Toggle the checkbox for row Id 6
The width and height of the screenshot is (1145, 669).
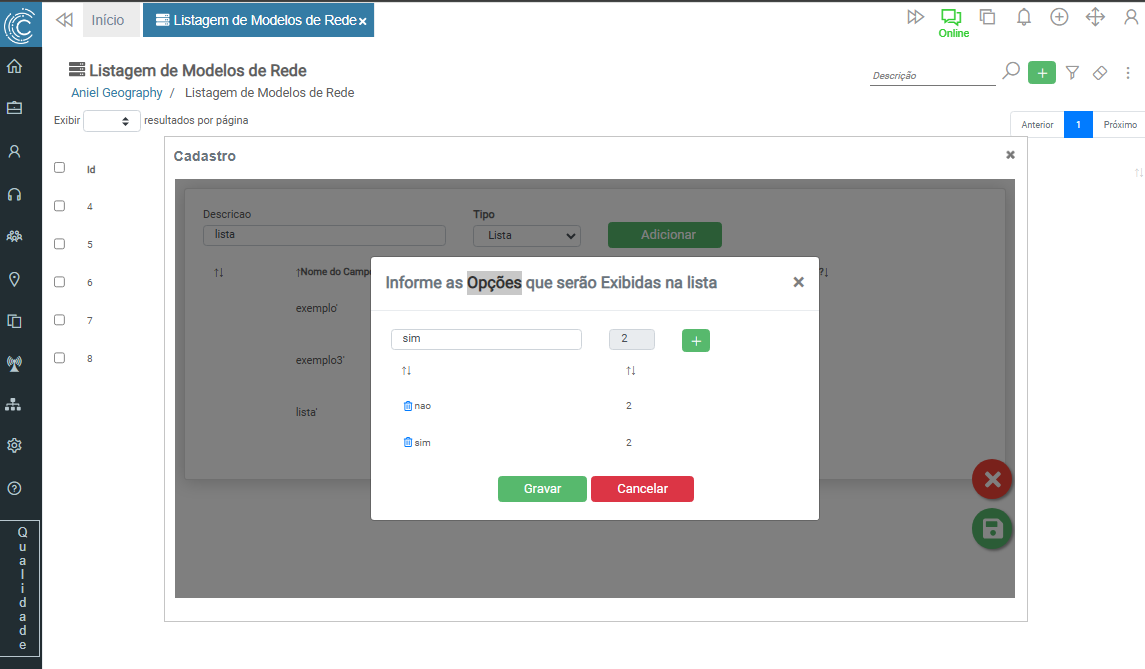[59, 282]
